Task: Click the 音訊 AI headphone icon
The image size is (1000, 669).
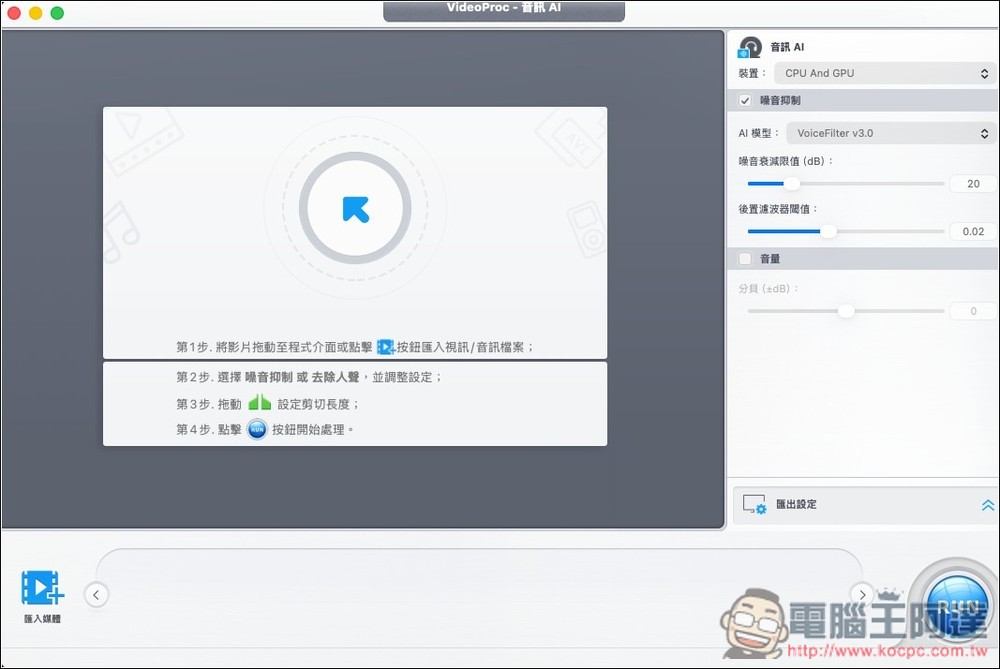Action: tap(750, 46)
